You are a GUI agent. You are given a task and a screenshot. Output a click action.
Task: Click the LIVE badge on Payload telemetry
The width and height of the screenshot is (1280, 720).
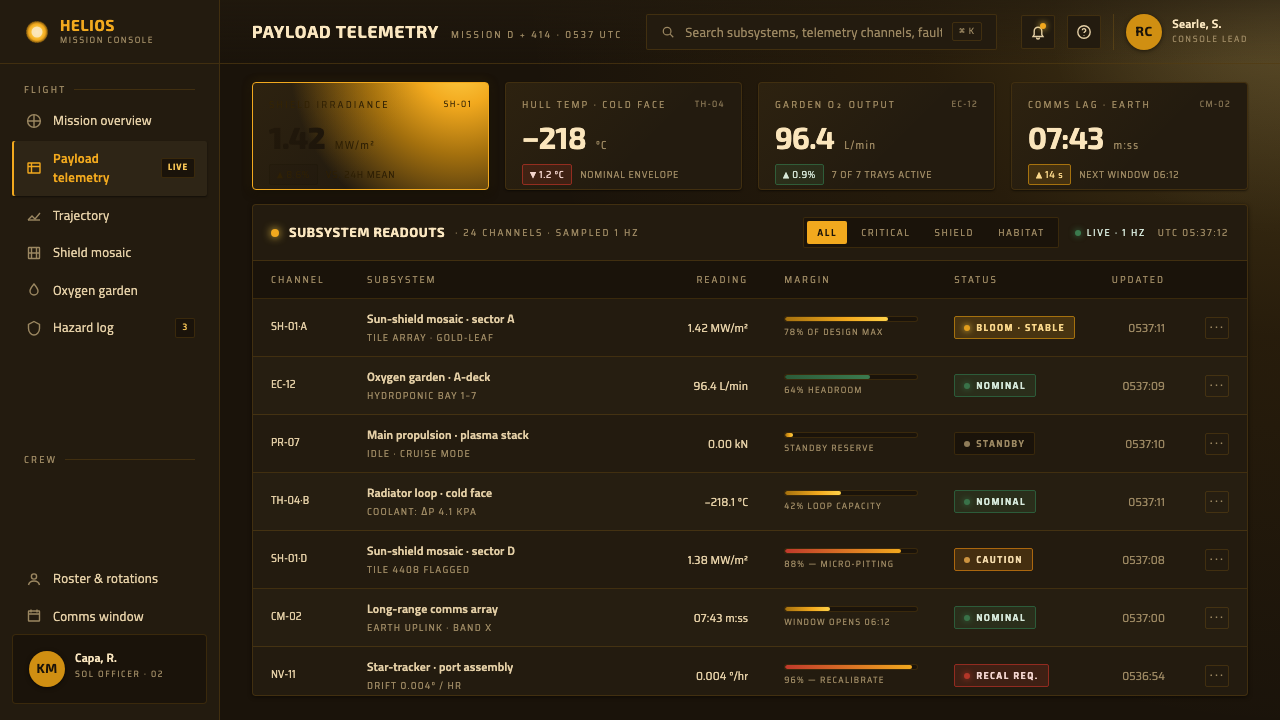[x=178, y=168]
